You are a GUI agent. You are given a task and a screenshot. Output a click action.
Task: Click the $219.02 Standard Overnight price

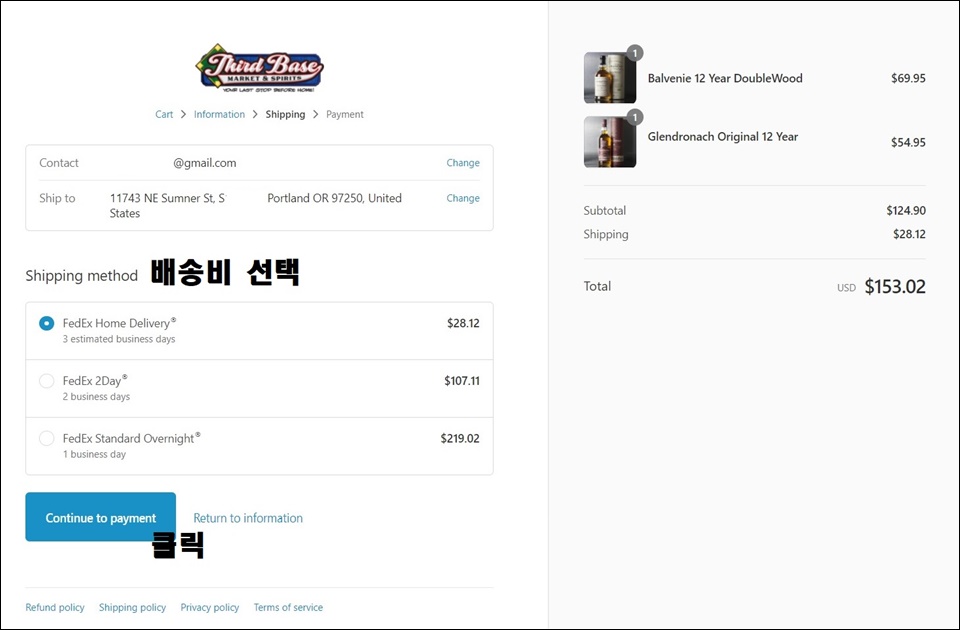(460, 438)
